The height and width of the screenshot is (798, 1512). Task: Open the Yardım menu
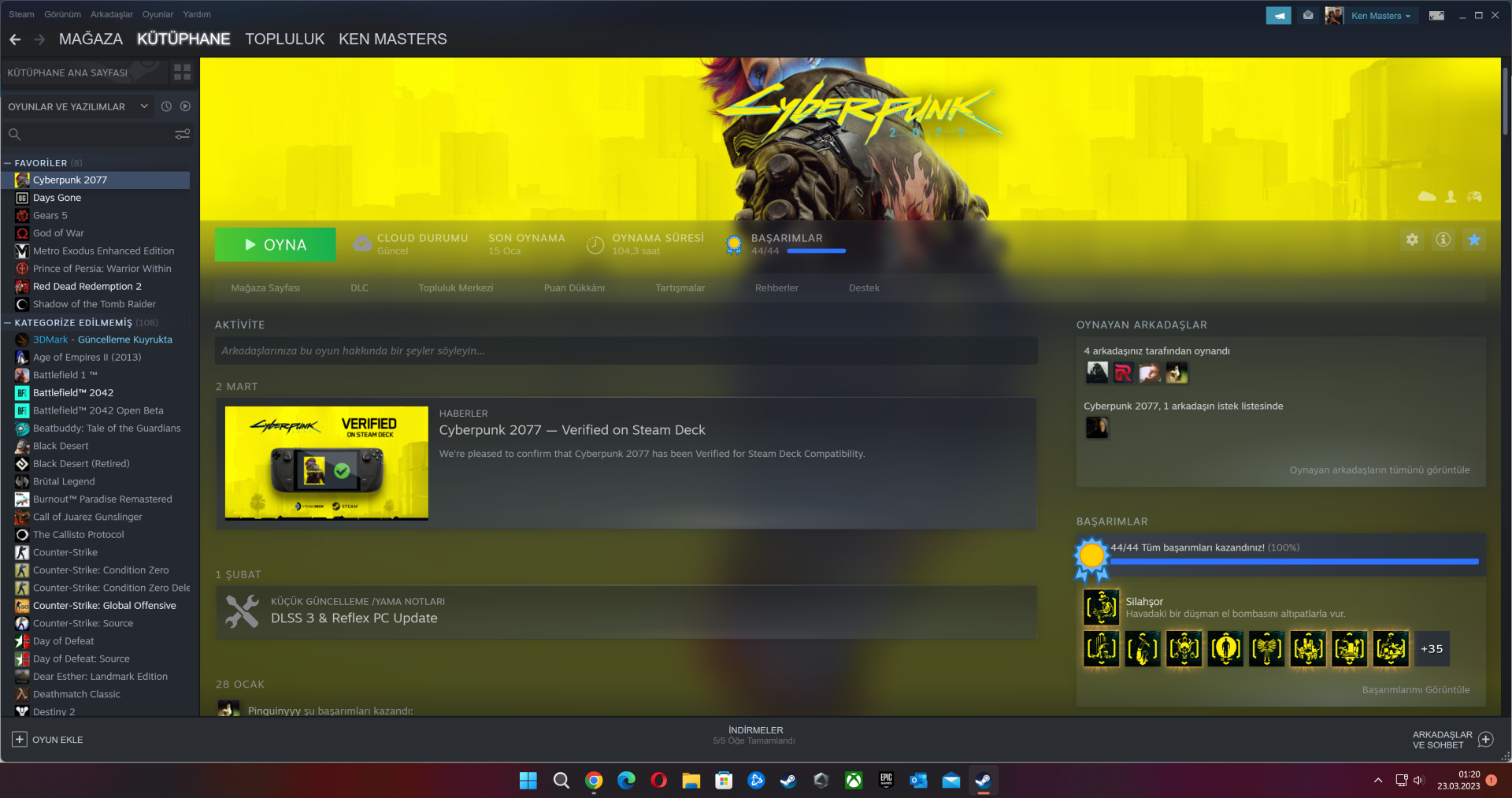(x=197, y=14)
